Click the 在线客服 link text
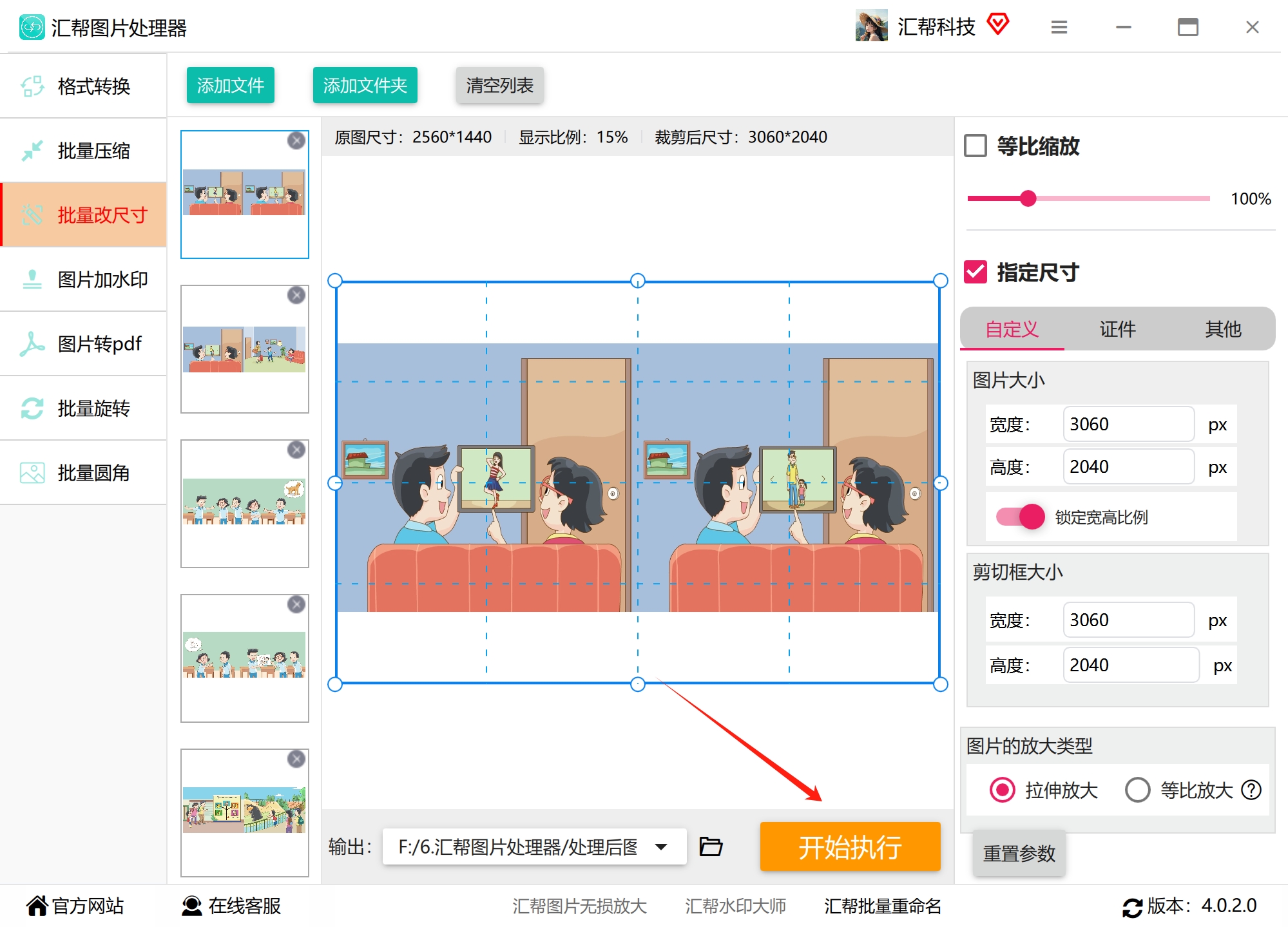1288x927 pixels. [x=245, y=906]
